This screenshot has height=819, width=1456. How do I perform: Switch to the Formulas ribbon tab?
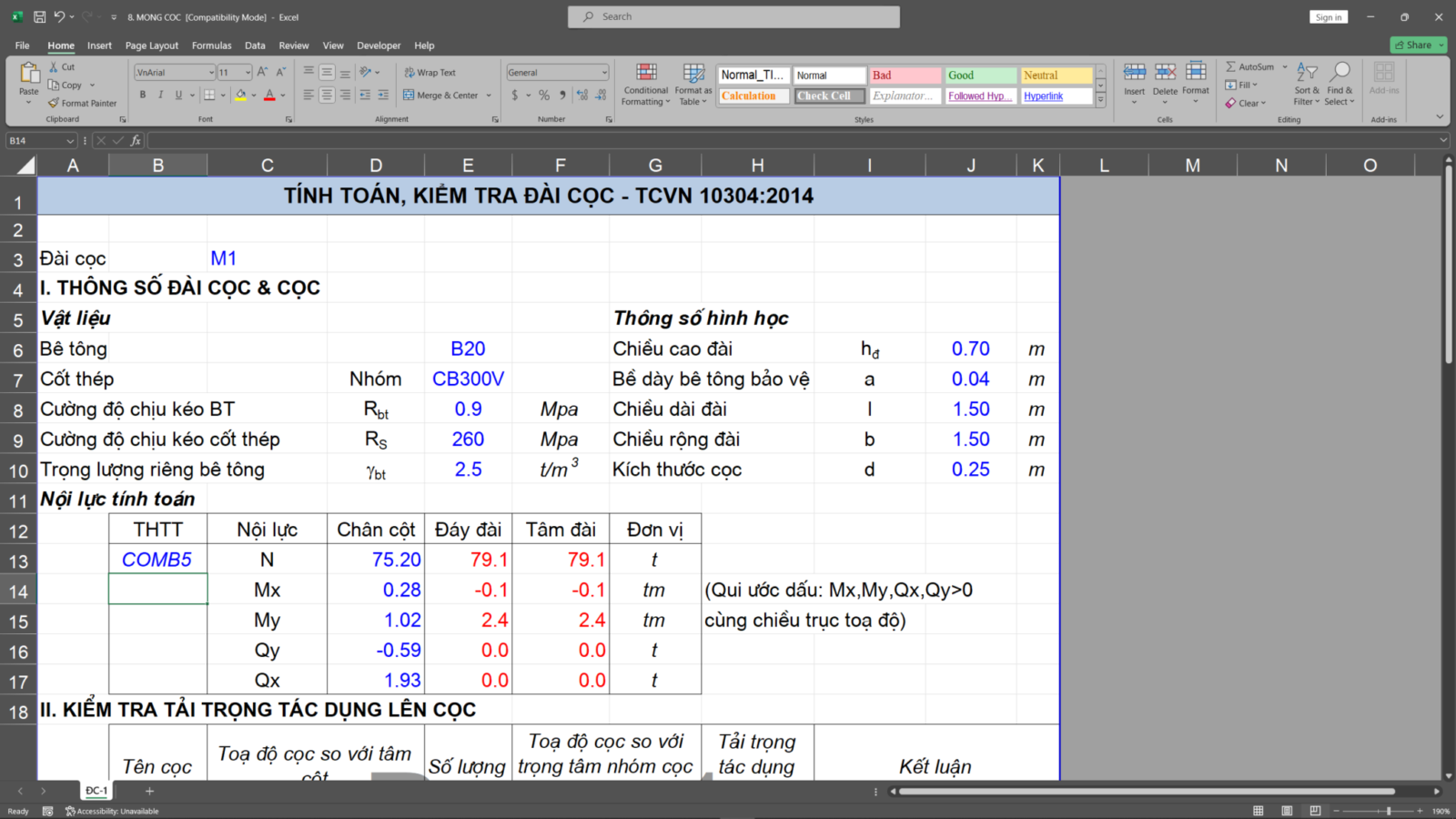point(211,45)
